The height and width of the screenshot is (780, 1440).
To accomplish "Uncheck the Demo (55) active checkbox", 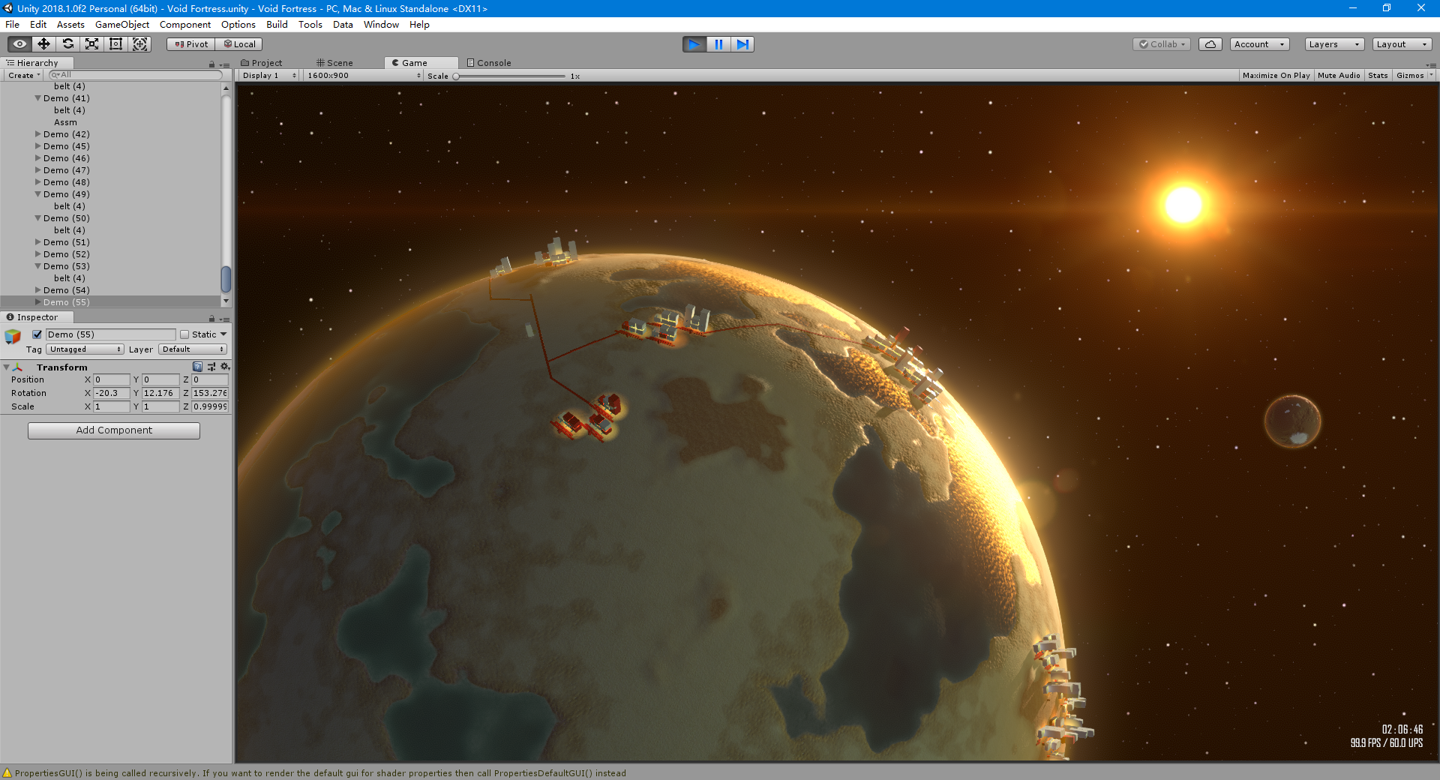I will pyautogui.click(x=37, y=335).
